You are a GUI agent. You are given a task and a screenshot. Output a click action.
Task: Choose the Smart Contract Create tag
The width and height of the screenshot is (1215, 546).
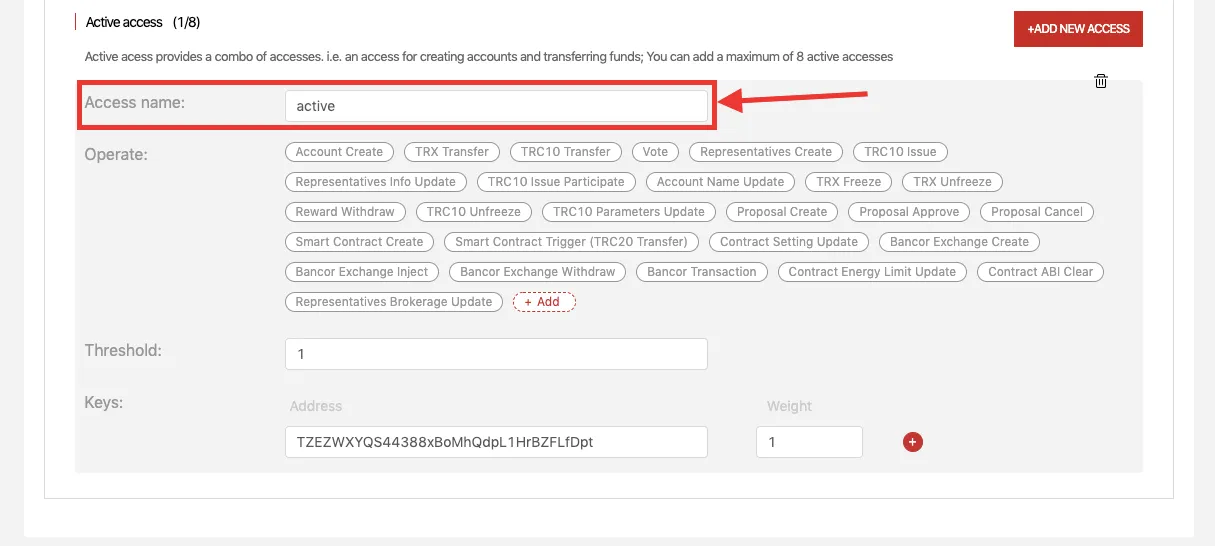(x=359, y=242)
